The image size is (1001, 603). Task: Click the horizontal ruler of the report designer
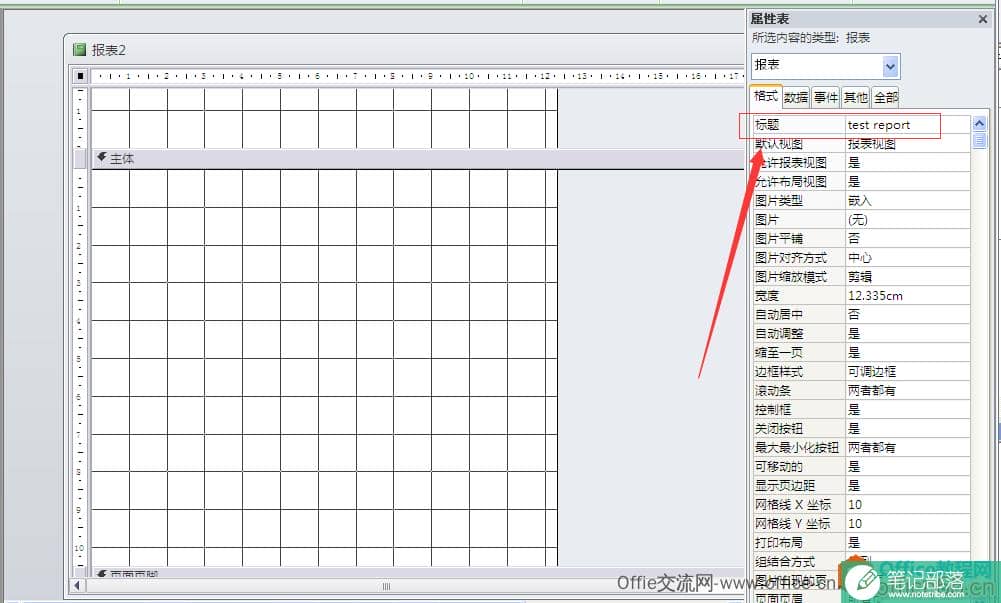tap(418, 76)
